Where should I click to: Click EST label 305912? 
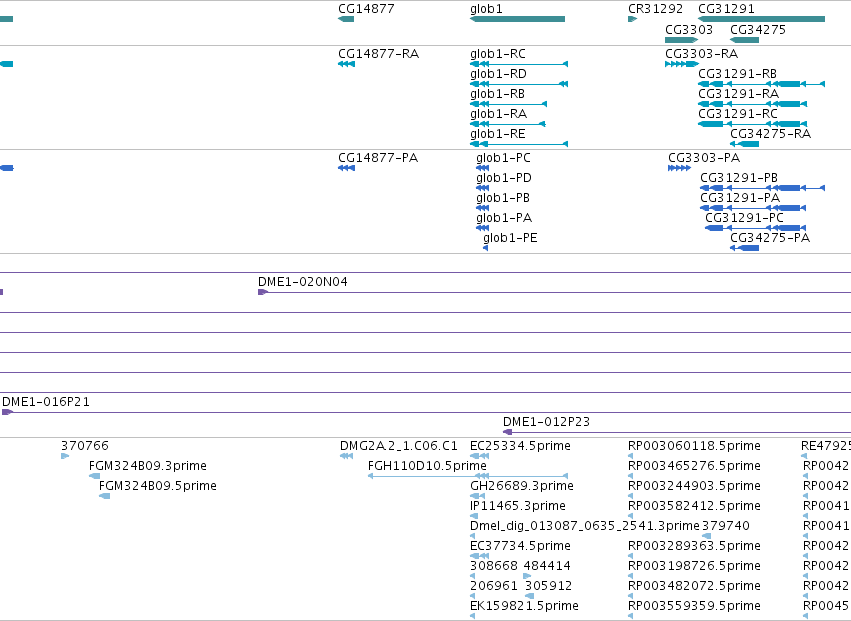(x=548, y=587)
